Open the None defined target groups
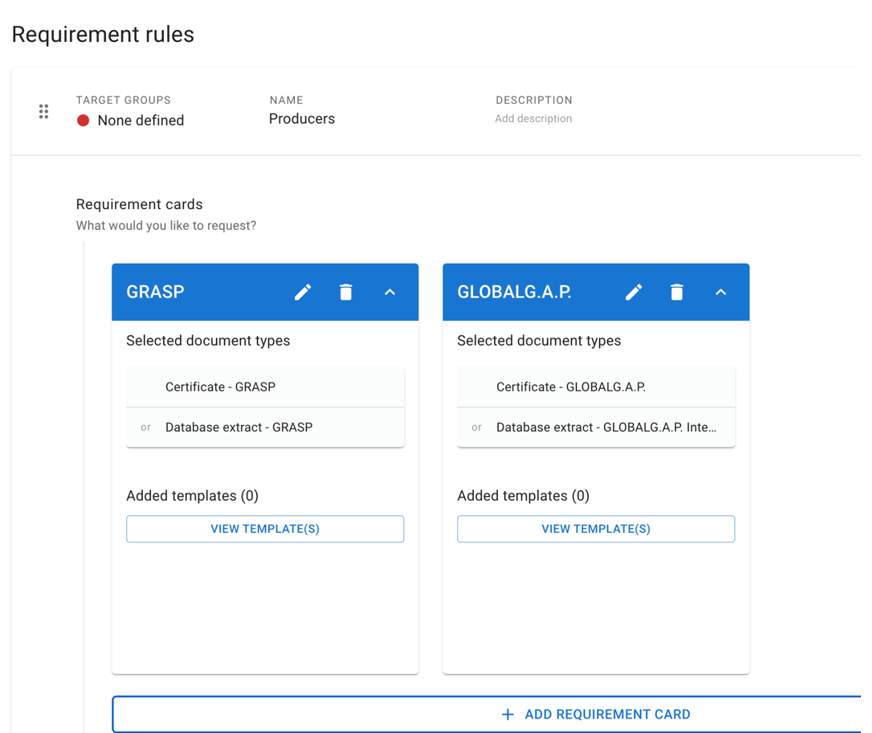 [x=141, y=120]
